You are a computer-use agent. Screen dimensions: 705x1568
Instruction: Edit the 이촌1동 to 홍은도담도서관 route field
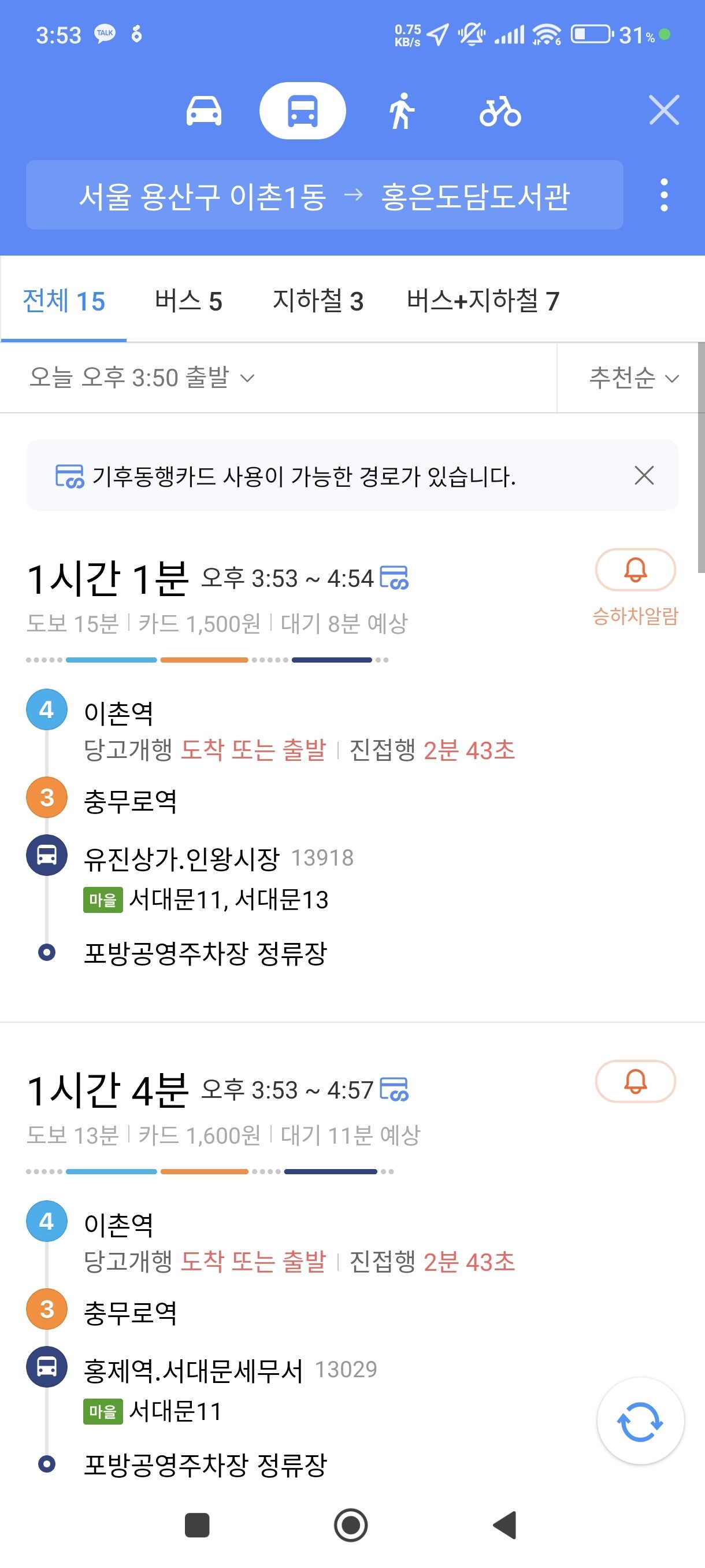(324, 195)
